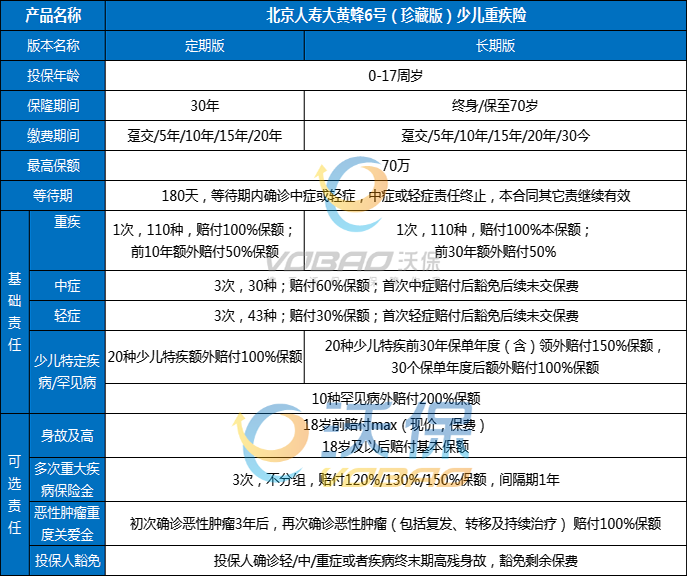The height and width of the screenshot is (576, 687).
Task: Select the 定期版 column header
Action: tap(205, 46)
